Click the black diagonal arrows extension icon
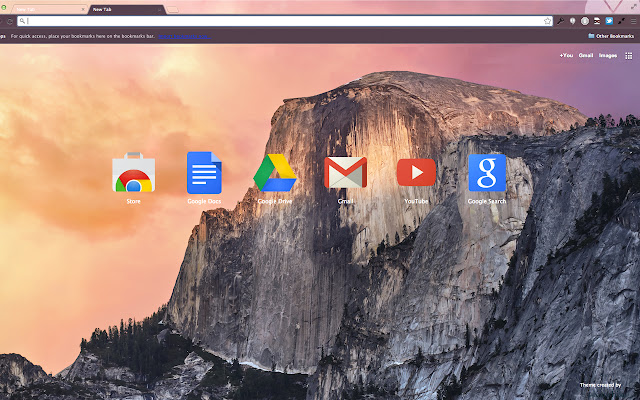 (621, 21)
